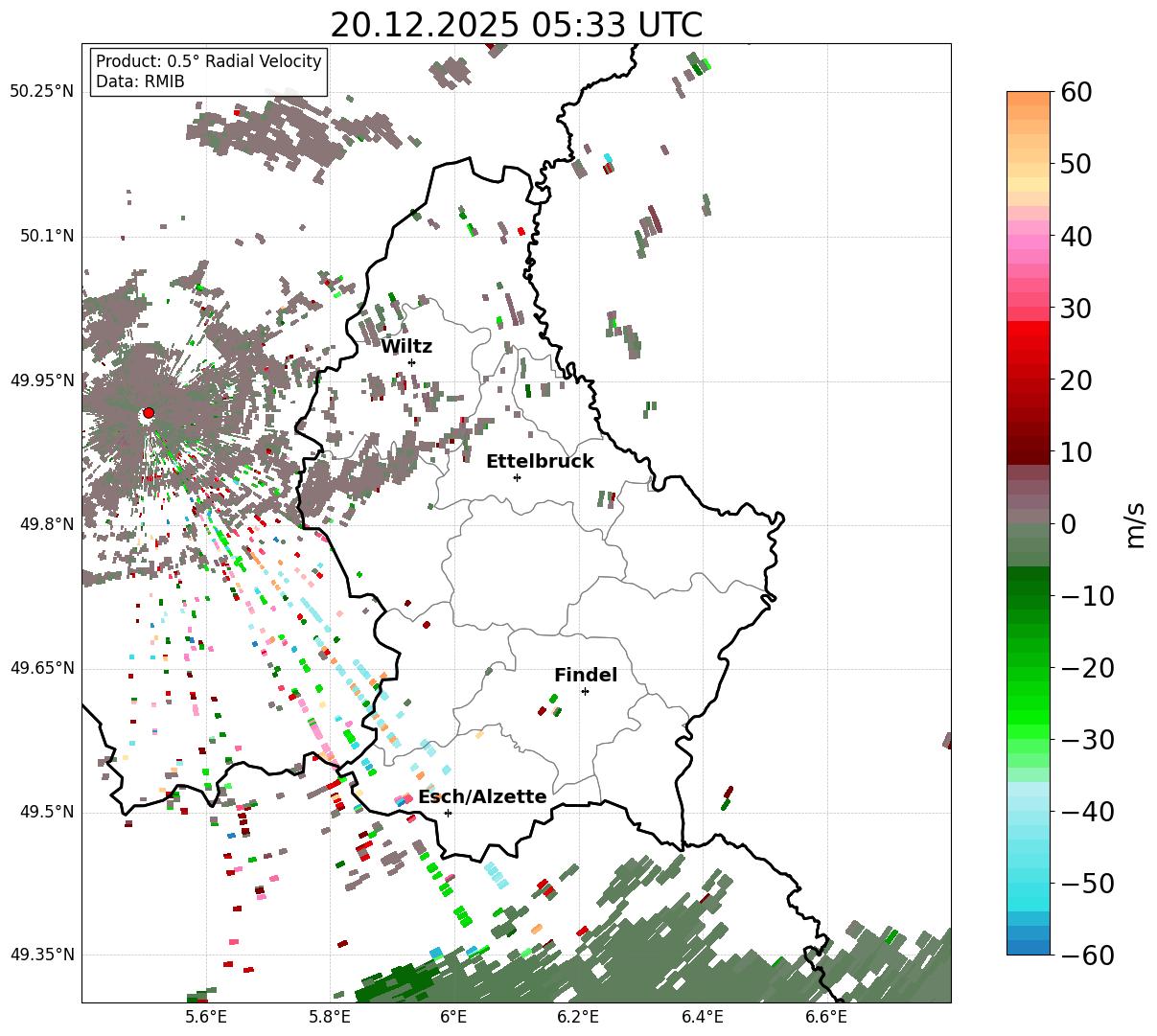1157x1036 pixels.
Task: Click the Findel station label
Action: [586, 676]
